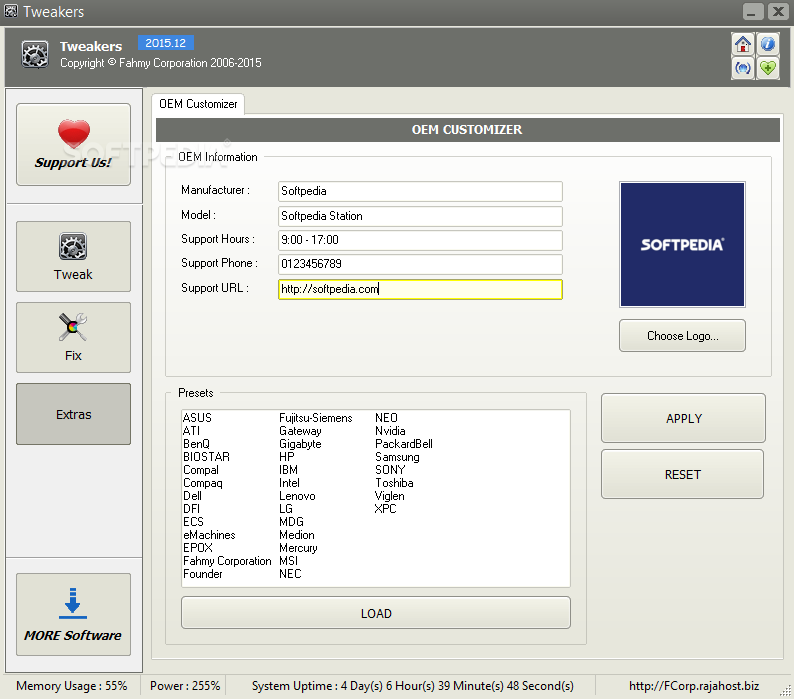
Task: Select the Samsung preset
Action: coord(397,457)
